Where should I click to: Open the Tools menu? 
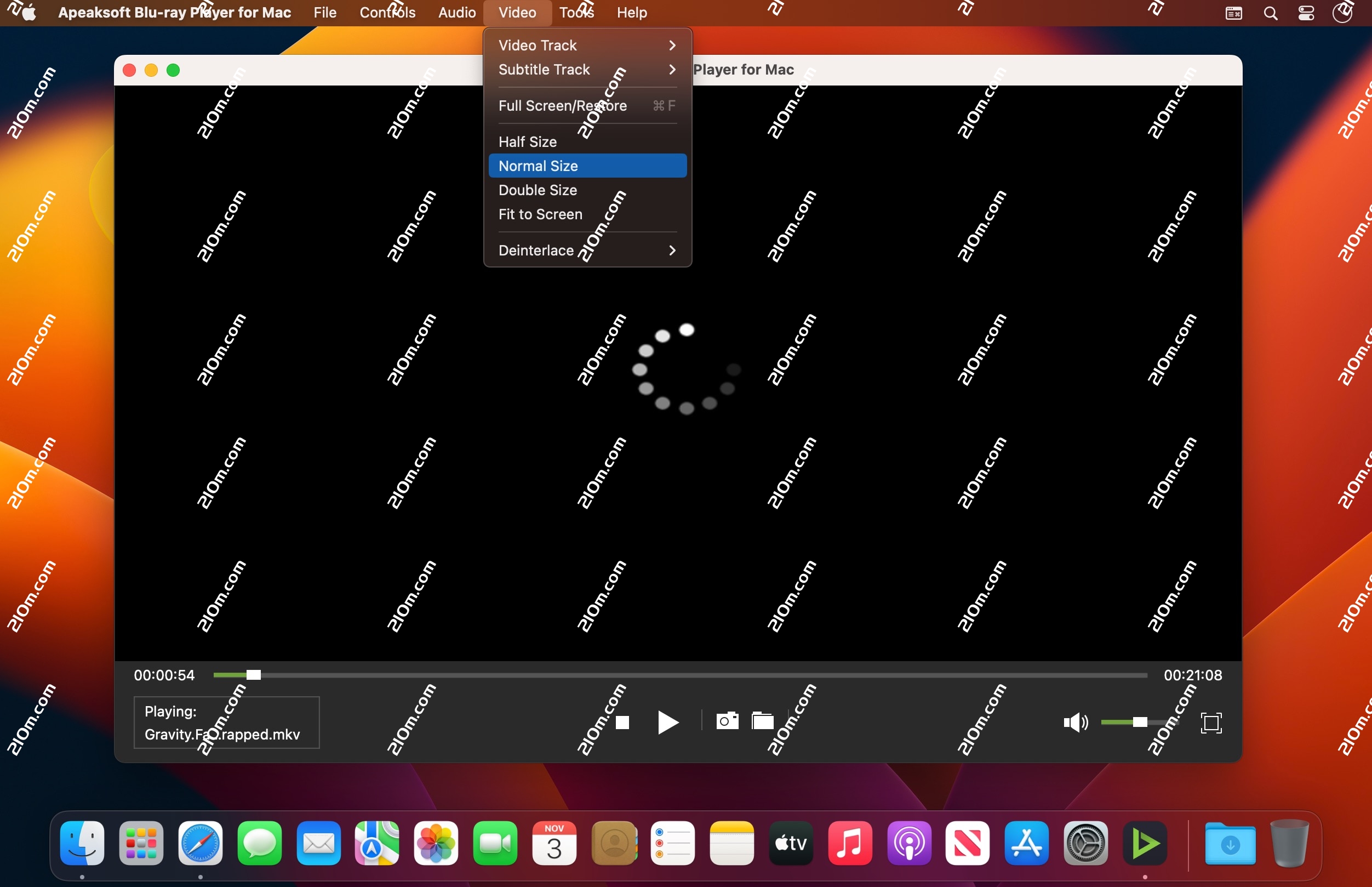tap(576, 12)
